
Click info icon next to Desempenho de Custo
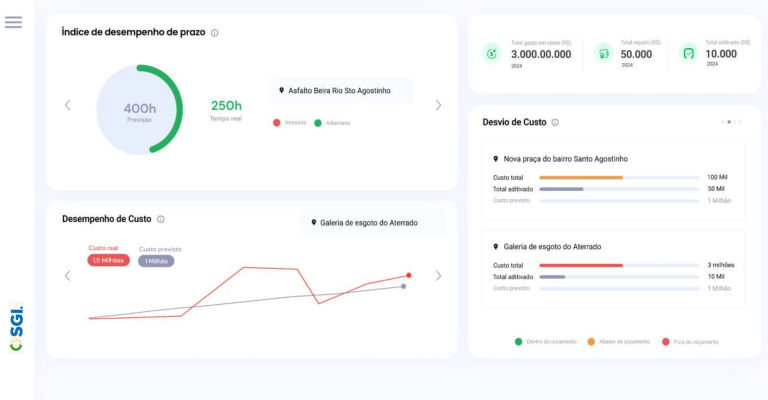click(x=161, y=219)
